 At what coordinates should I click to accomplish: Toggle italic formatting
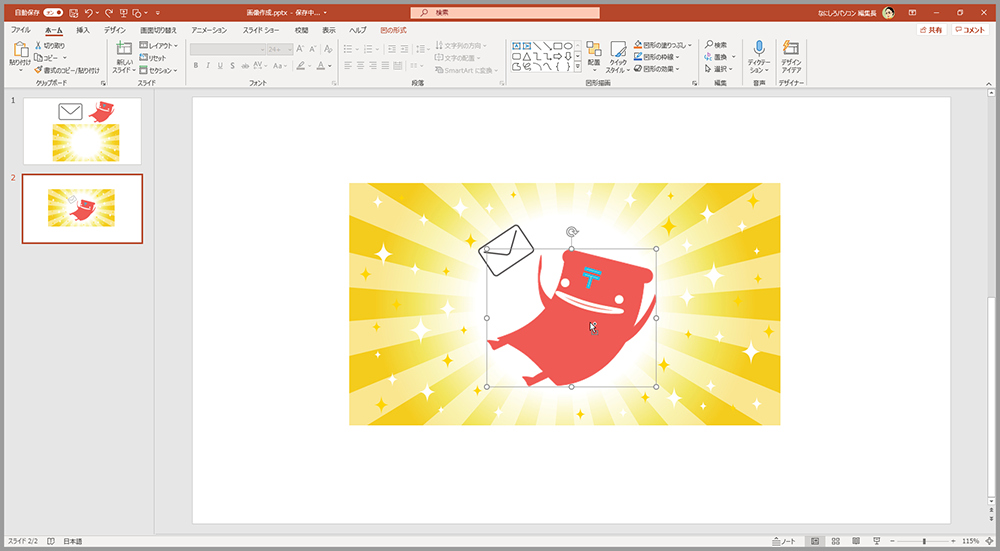pyautogui.click(x=208, y=66)
